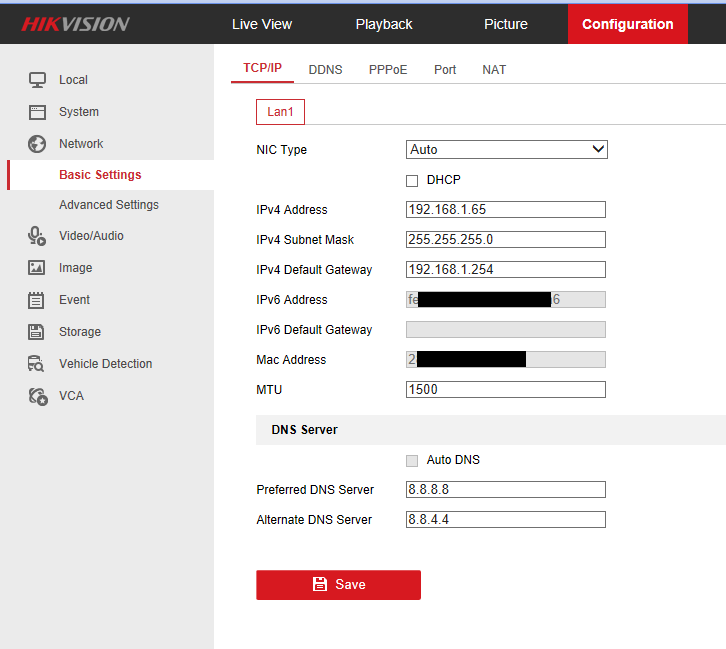Go to Playback in top navigation
Screen dimensions: 726x649
[x=384, y=24]
